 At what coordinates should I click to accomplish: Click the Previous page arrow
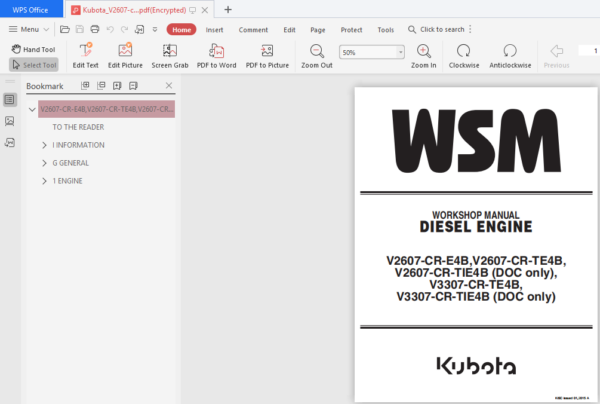(x=556, y=56)
